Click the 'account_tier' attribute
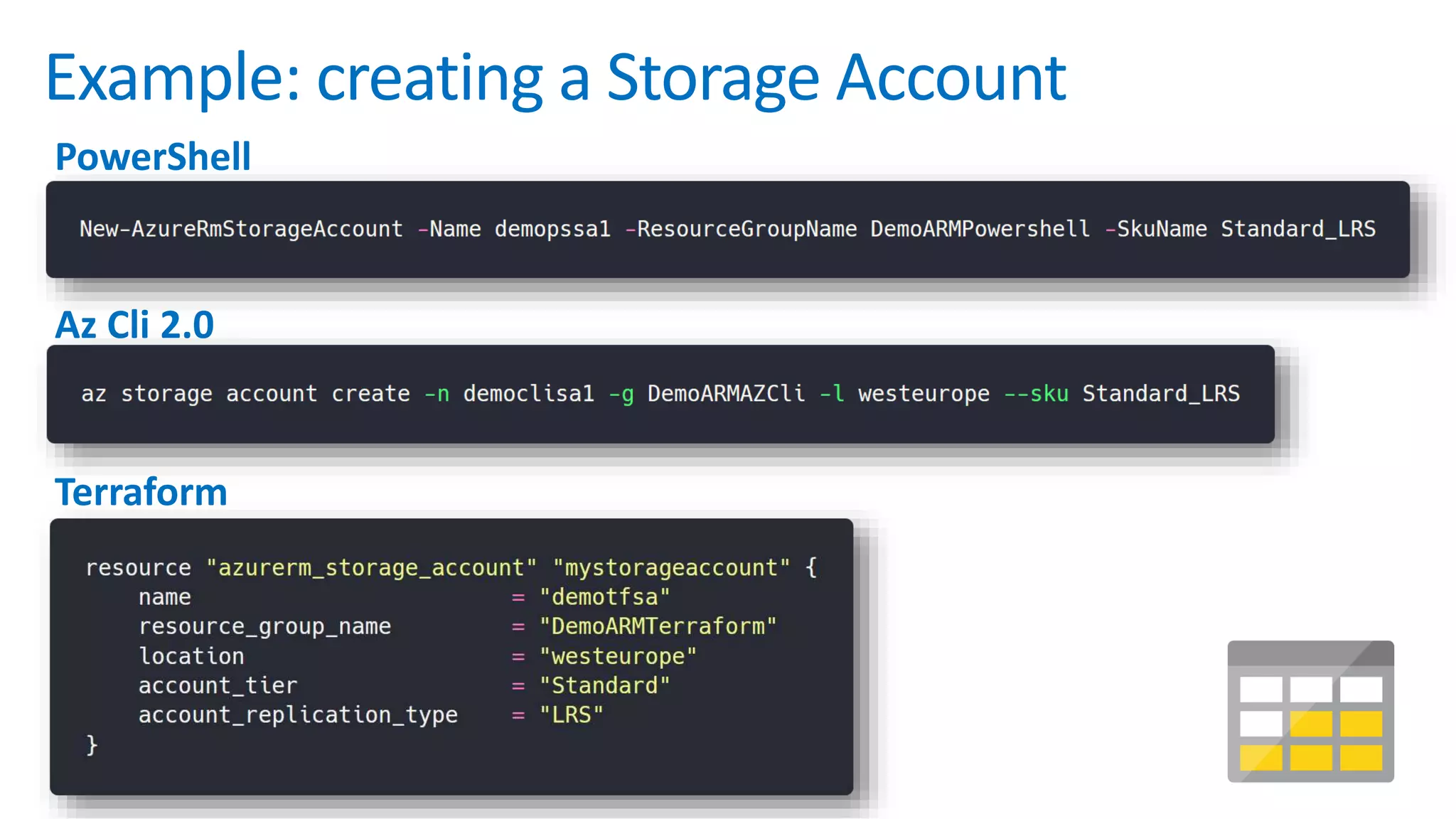Viewport: 1456px width, 819px height. (218, 685)
